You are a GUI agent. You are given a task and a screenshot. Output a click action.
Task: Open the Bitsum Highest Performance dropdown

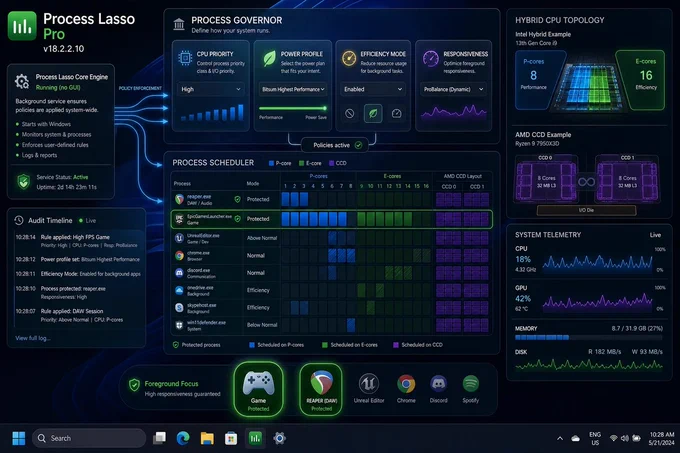[x=293, y=89]
